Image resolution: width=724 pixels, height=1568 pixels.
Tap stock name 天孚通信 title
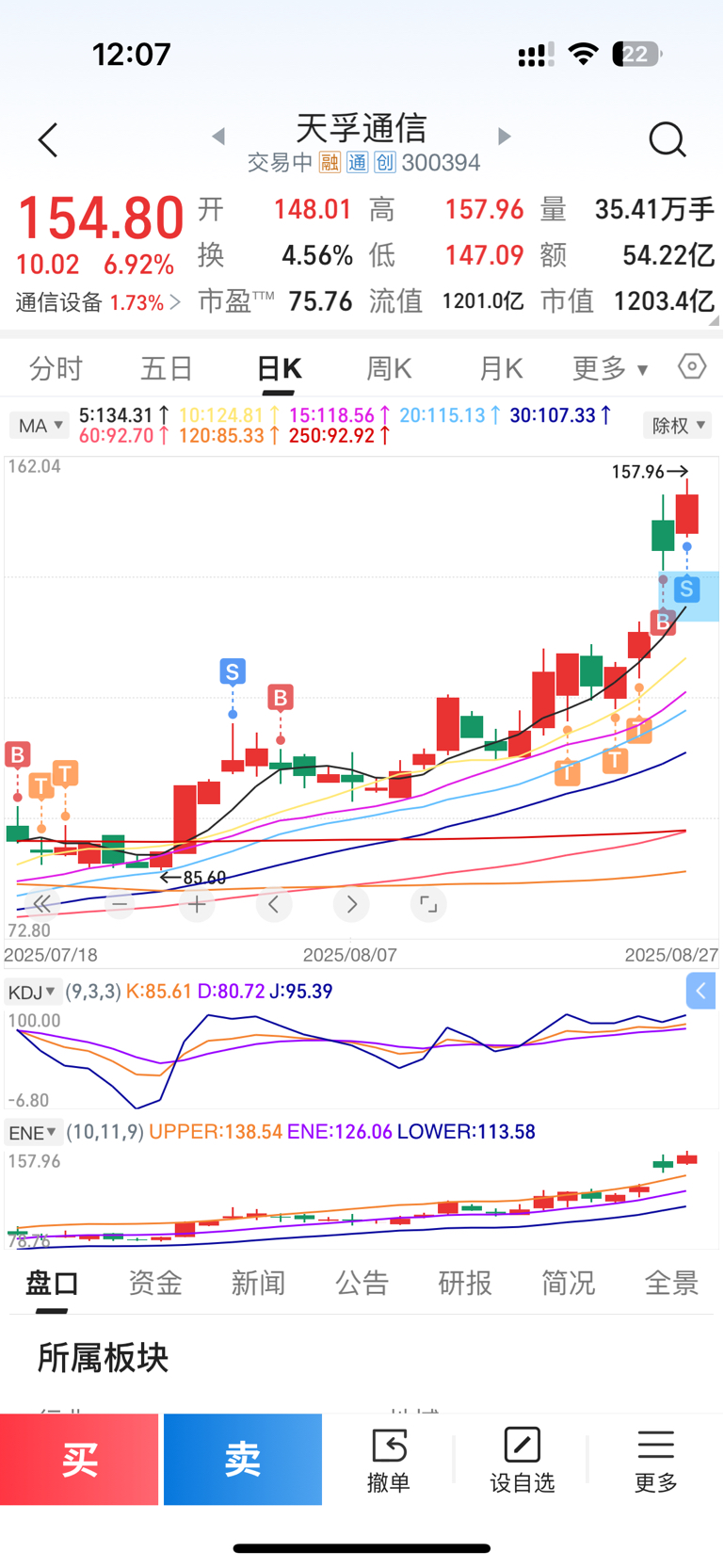coord(362,127)
